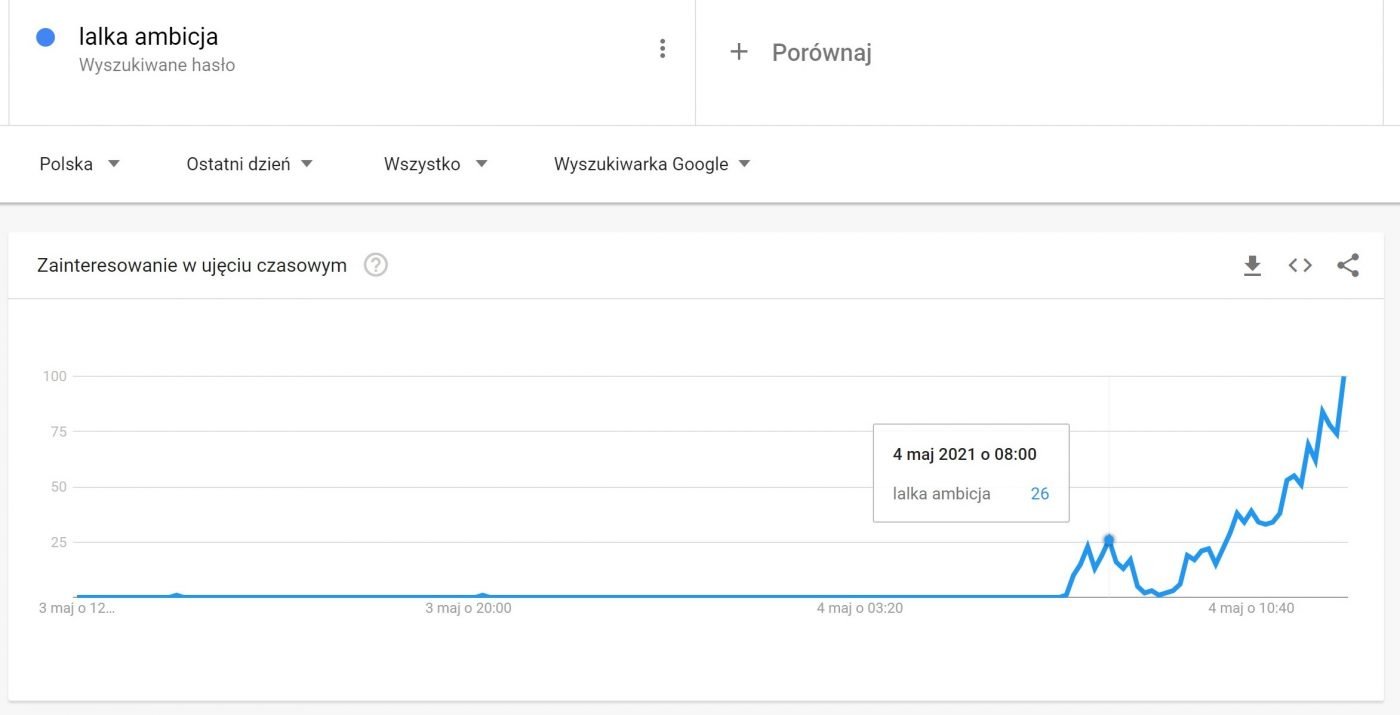The image size is (1400, 715).
Task: Click the 'Zainteresowanie w ujęciu czasowym' heading
Action: (192, 266)
